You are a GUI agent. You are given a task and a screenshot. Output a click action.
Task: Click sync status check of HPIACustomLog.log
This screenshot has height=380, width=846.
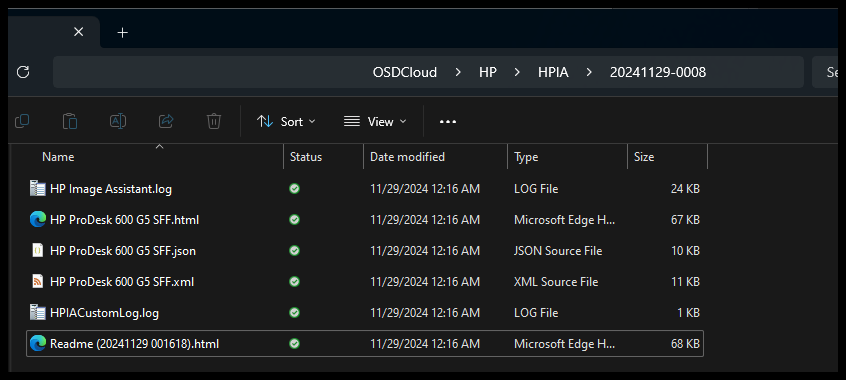coord(295,313)
